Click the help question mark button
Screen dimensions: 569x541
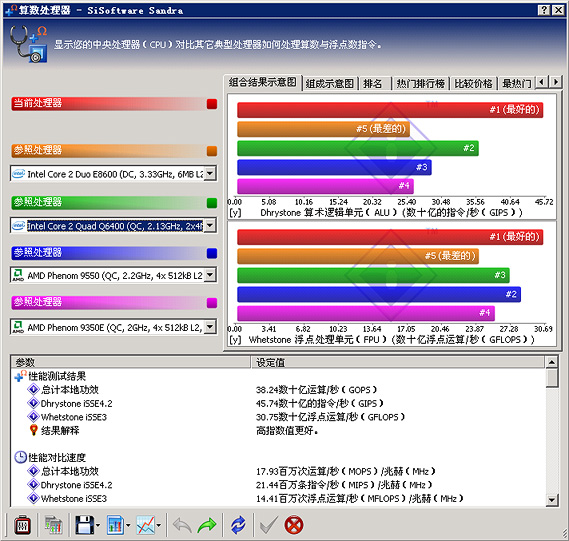pos(543,10)
